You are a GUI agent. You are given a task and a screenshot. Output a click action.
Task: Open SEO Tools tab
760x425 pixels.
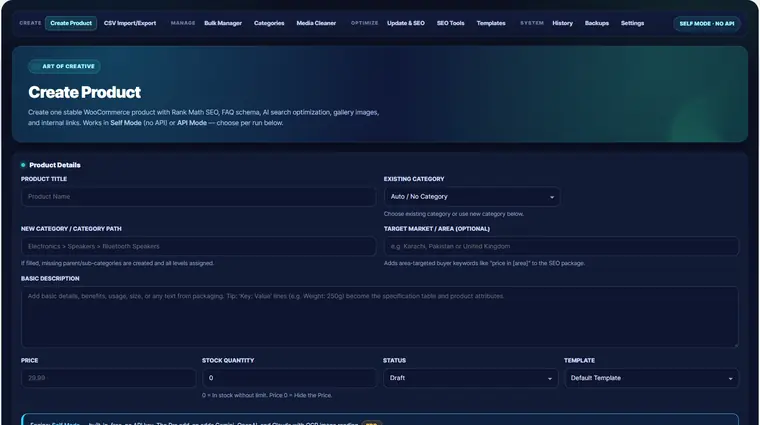(x=450, y=23)
